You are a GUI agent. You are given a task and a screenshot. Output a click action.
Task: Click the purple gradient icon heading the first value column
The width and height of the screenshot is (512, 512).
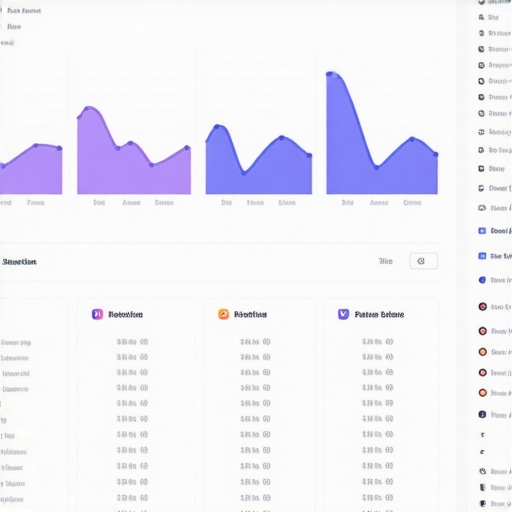(97, 314)
